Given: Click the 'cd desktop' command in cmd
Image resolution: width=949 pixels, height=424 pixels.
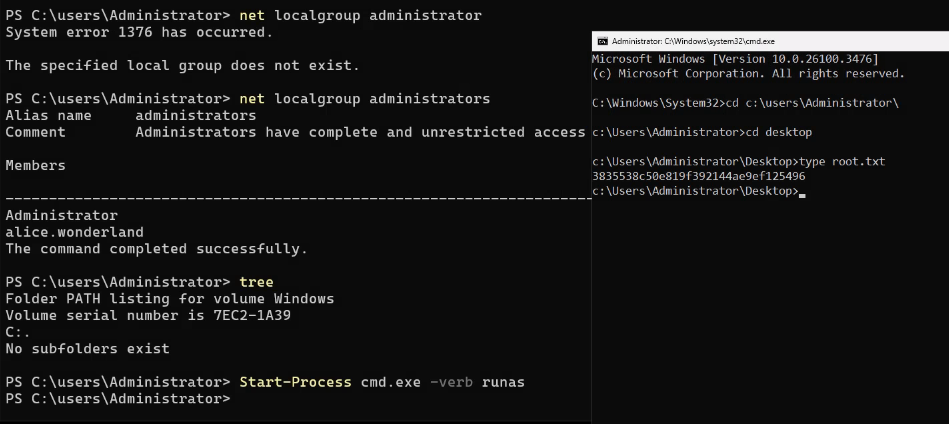Looking at the screenshot, I should (783, 132).
